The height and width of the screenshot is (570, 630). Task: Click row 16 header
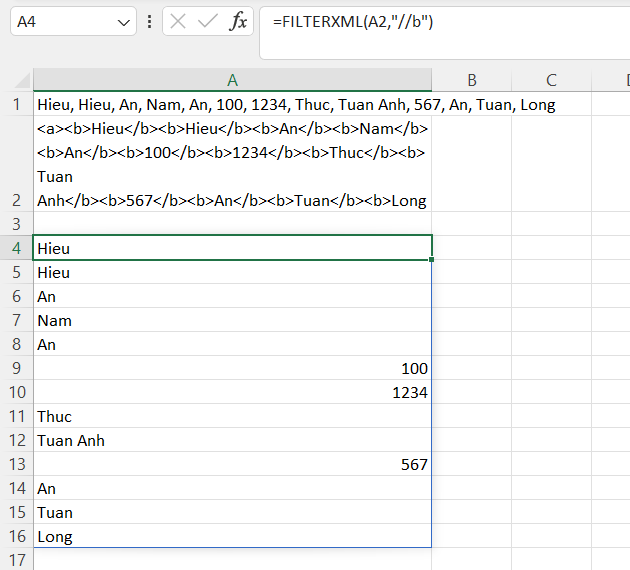tap(16, 537)
